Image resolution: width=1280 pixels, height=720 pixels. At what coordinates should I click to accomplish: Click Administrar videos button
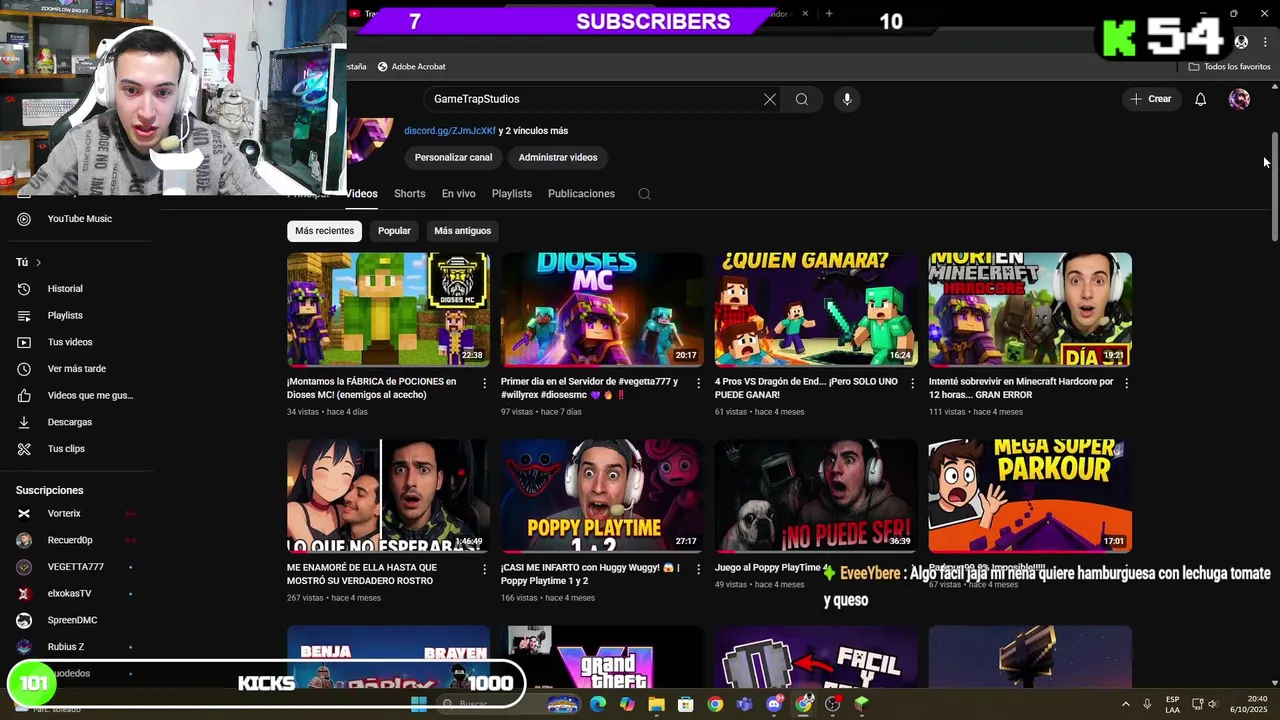click(558, 157)
